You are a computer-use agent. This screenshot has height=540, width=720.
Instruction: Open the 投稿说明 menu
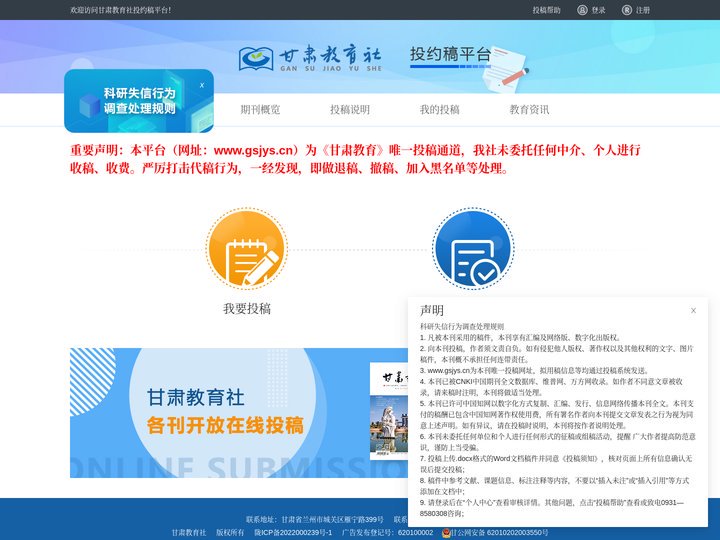(x=350, y=109)
